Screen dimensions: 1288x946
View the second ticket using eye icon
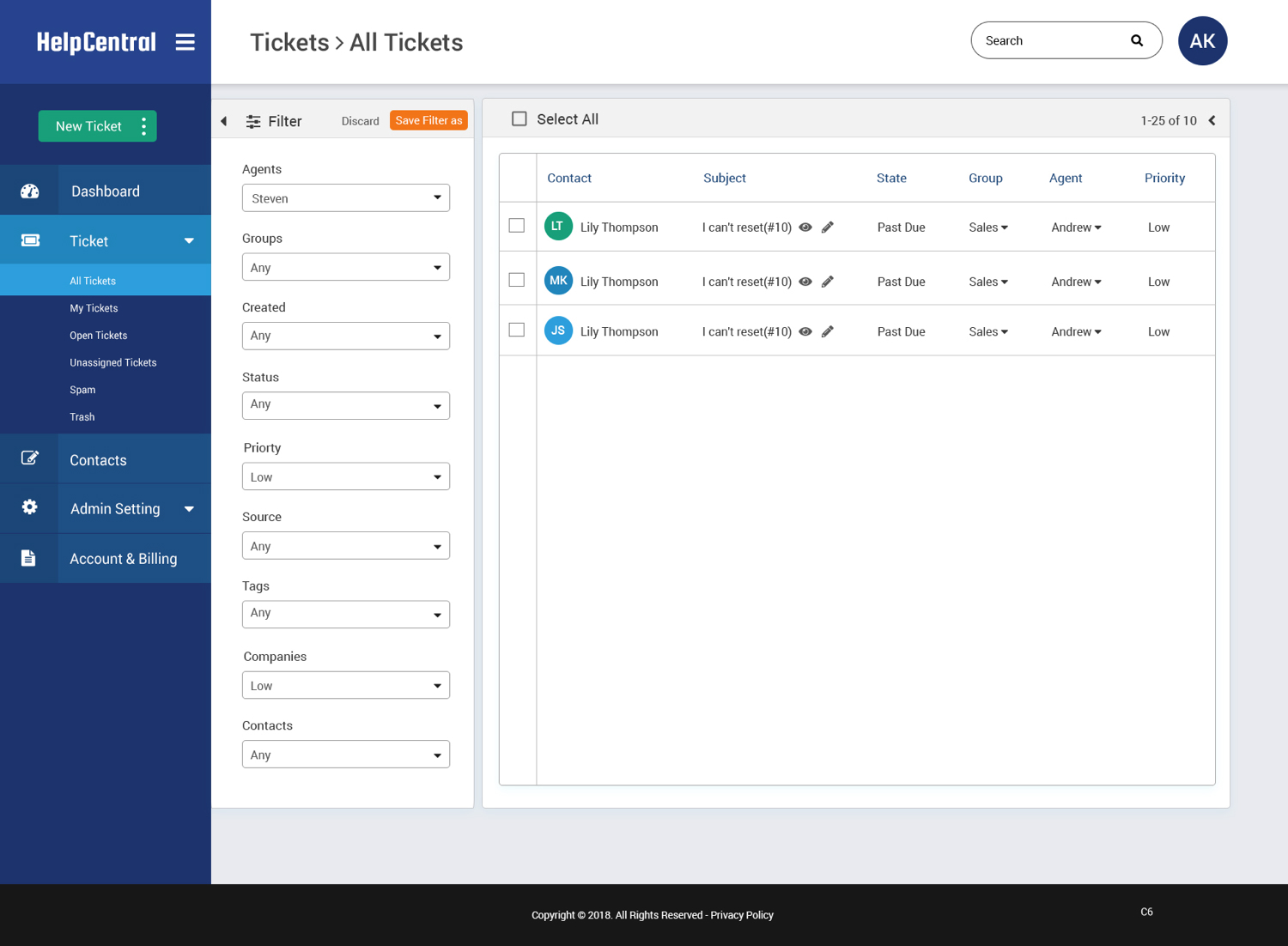(805, 282)
